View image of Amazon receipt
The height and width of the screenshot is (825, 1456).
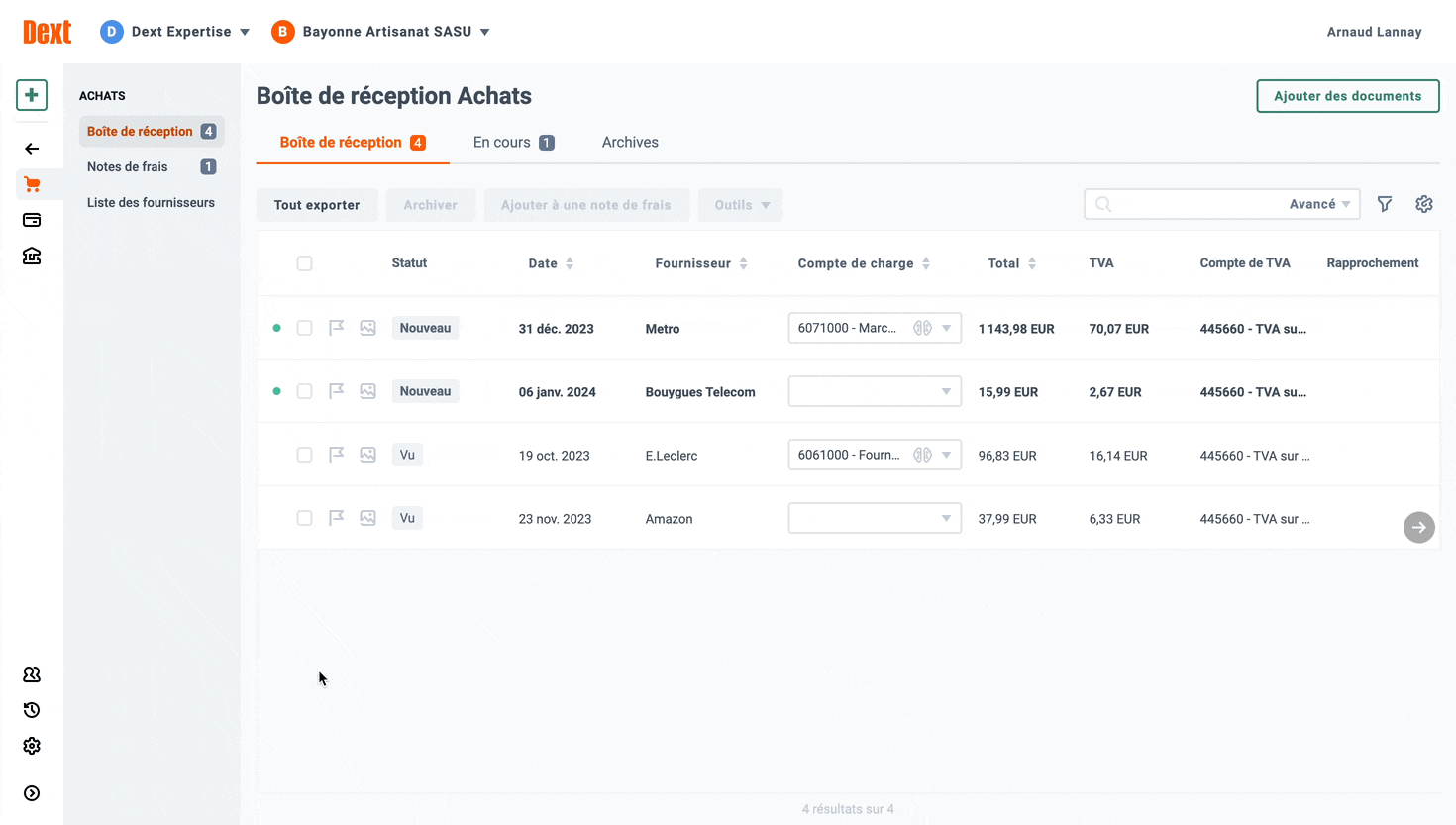(x=368, y=518)
